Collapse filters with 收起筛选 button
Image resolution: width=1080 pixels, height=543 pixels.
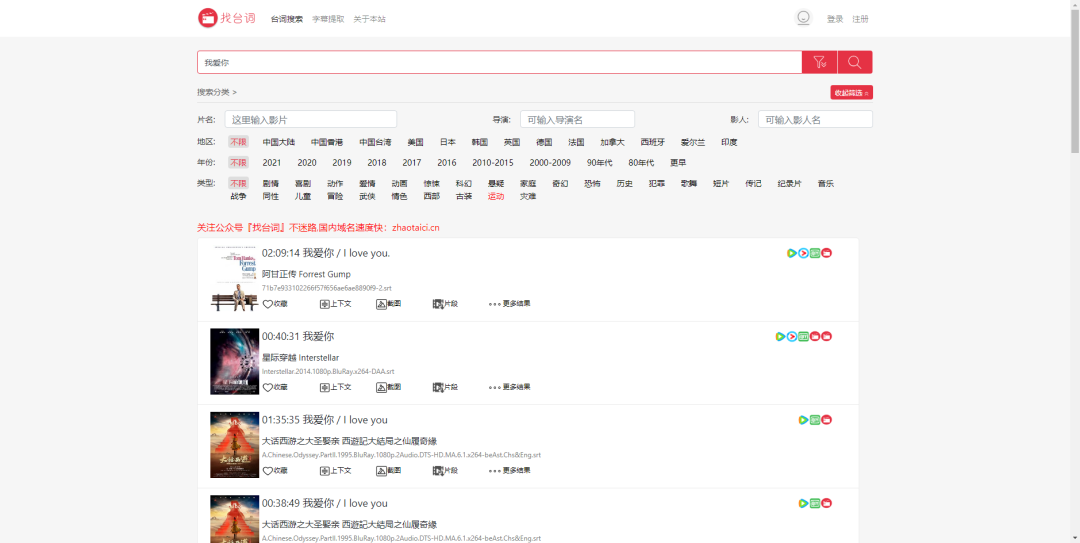tap(851, 92)
